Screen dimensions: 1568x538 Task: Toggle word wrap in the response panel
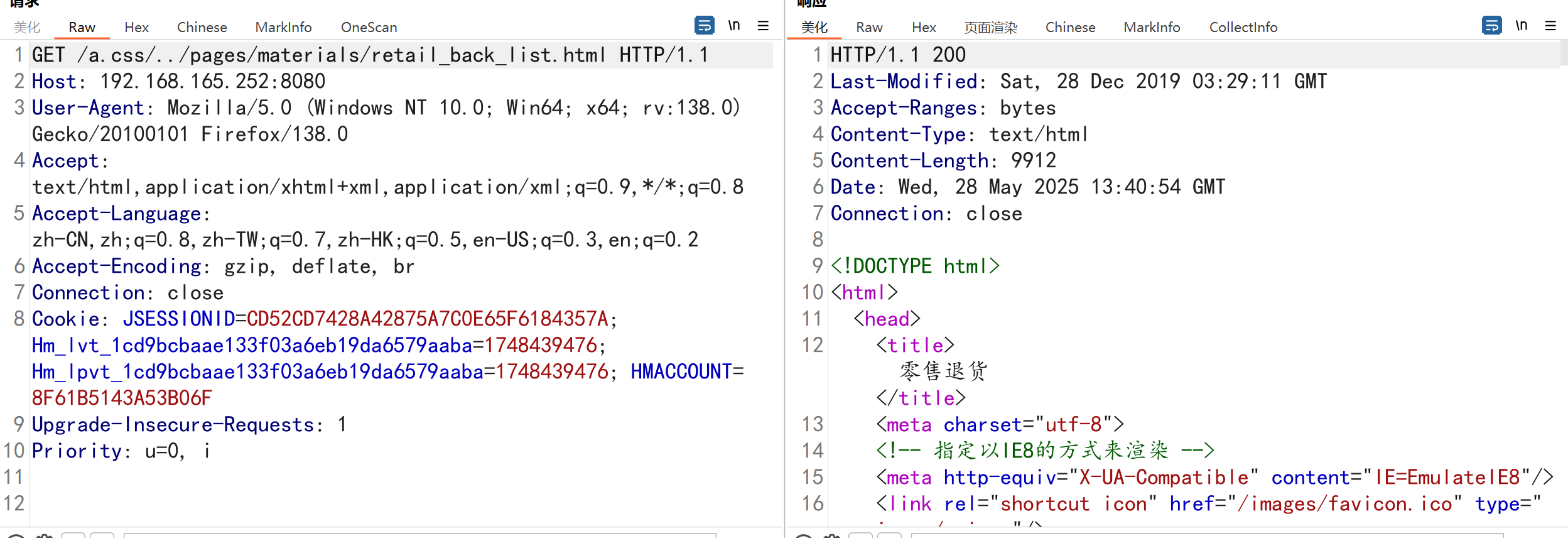pos(1491,26)
